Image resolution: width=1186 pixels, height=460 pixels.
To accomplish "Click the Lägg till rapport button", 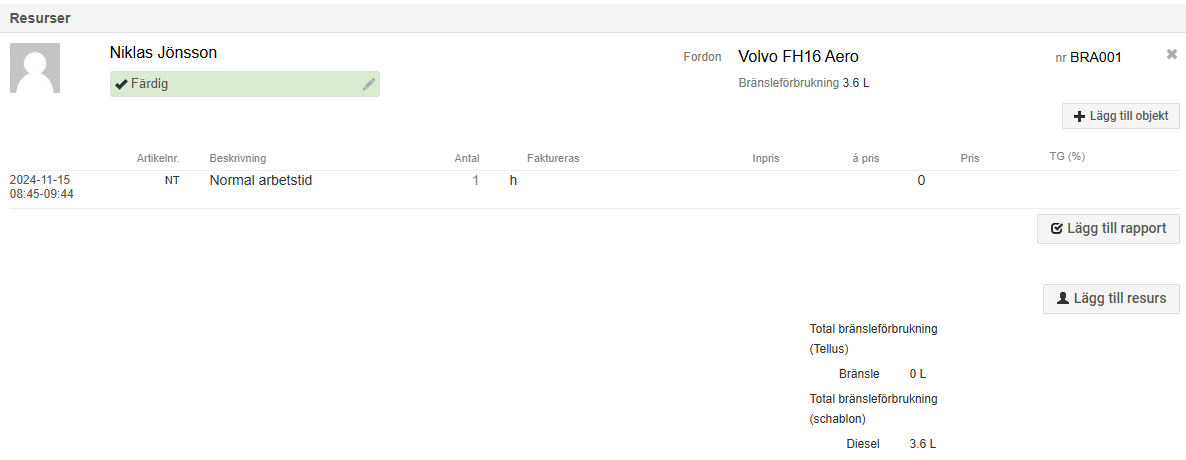I will tap(1107, 228).
